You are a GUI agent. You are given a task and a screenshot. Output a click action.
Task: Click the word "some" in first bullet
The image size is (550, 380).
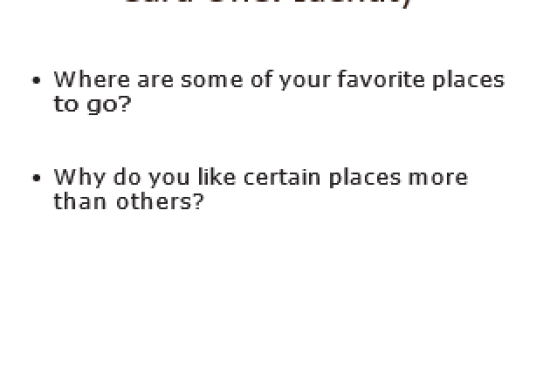(212, 81)
